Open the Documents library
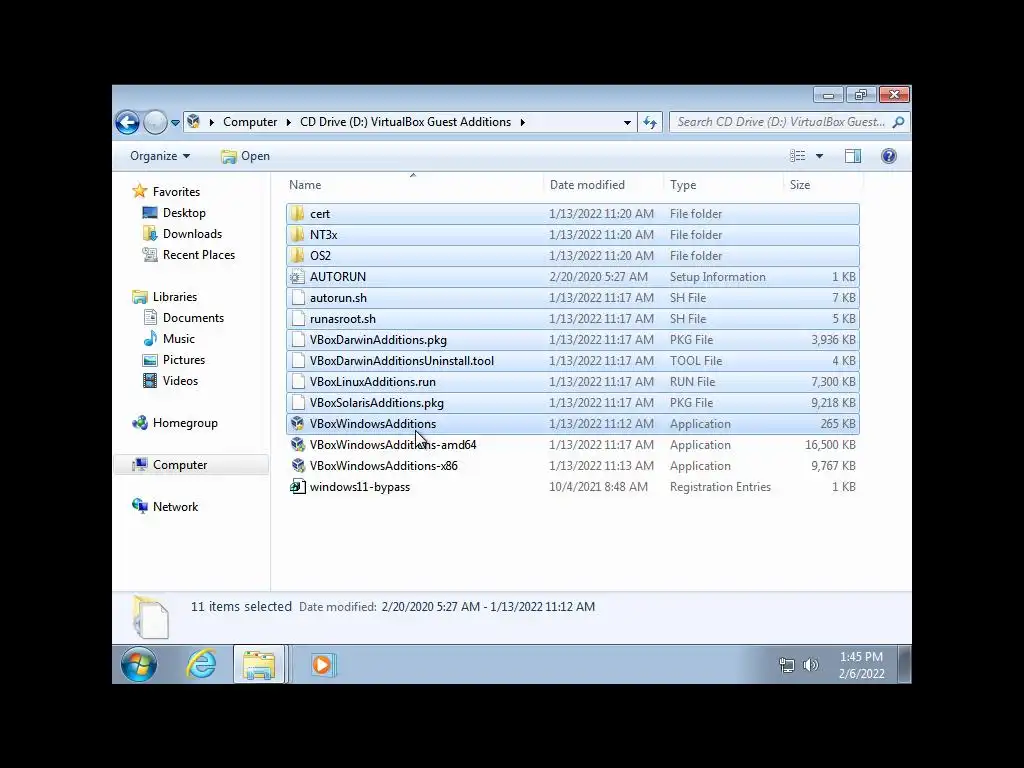1024x768 pixels. tap(193, 317)
